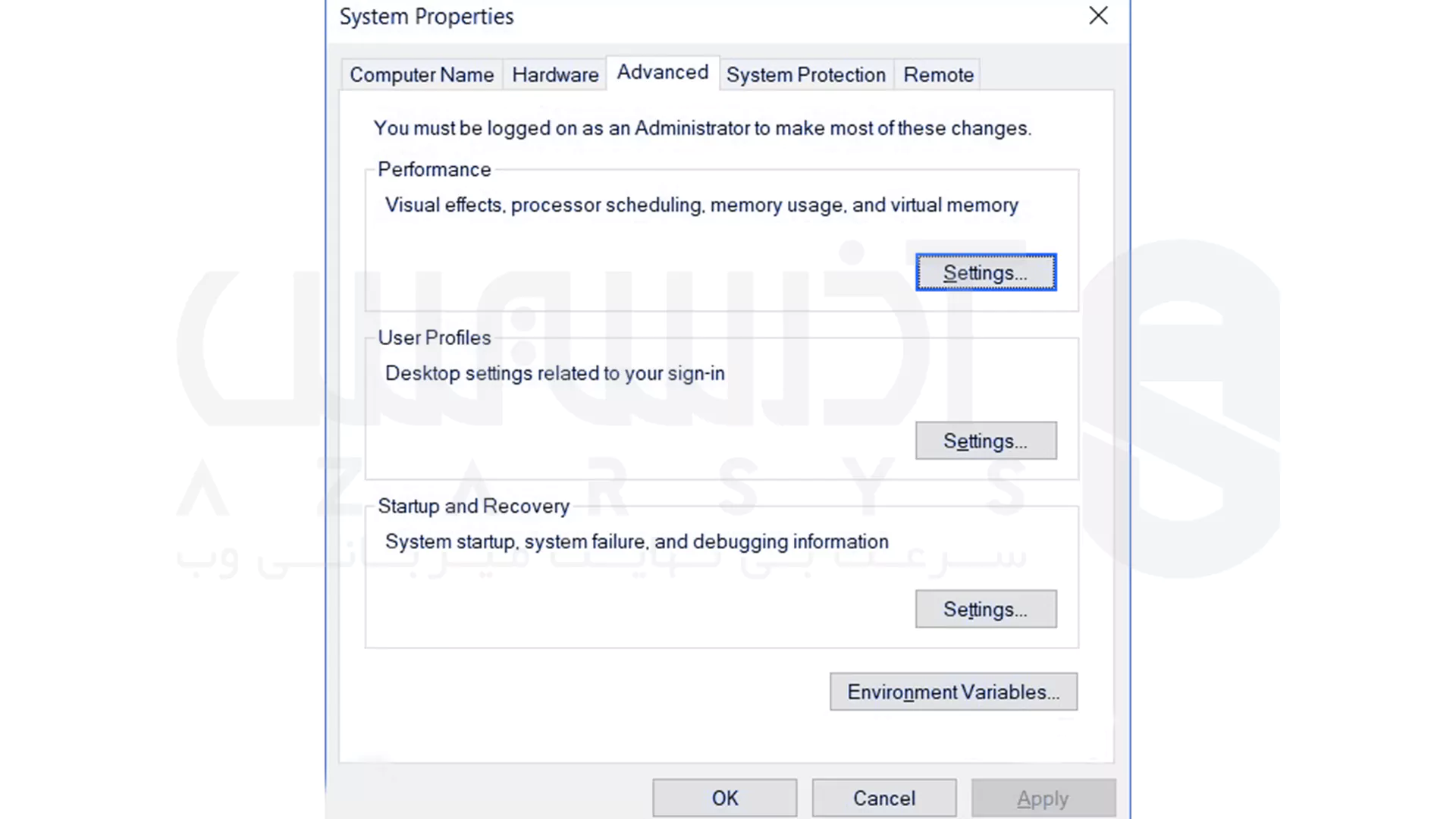Screen dimensions: 1456x819
Task: Switch to the Remote tab
Action: 938,75
